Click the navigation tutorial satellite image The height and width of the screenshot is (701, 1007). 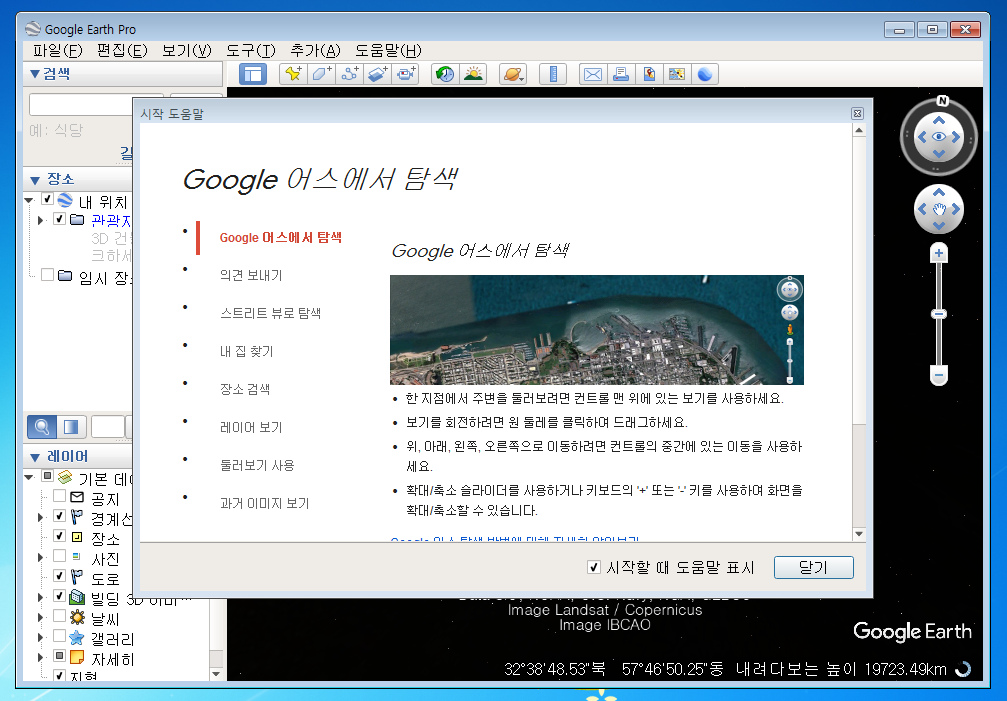click(597, 330)
